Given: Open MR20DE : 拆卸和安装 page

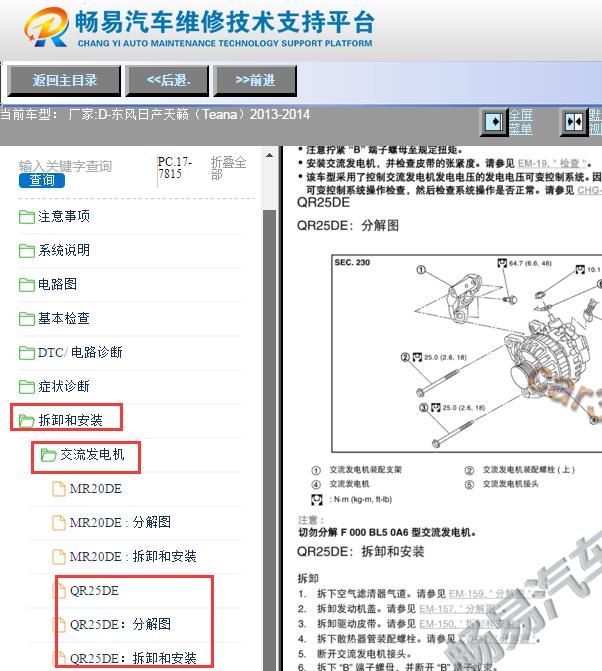Looking at the screenshot, I should (133, 556).
